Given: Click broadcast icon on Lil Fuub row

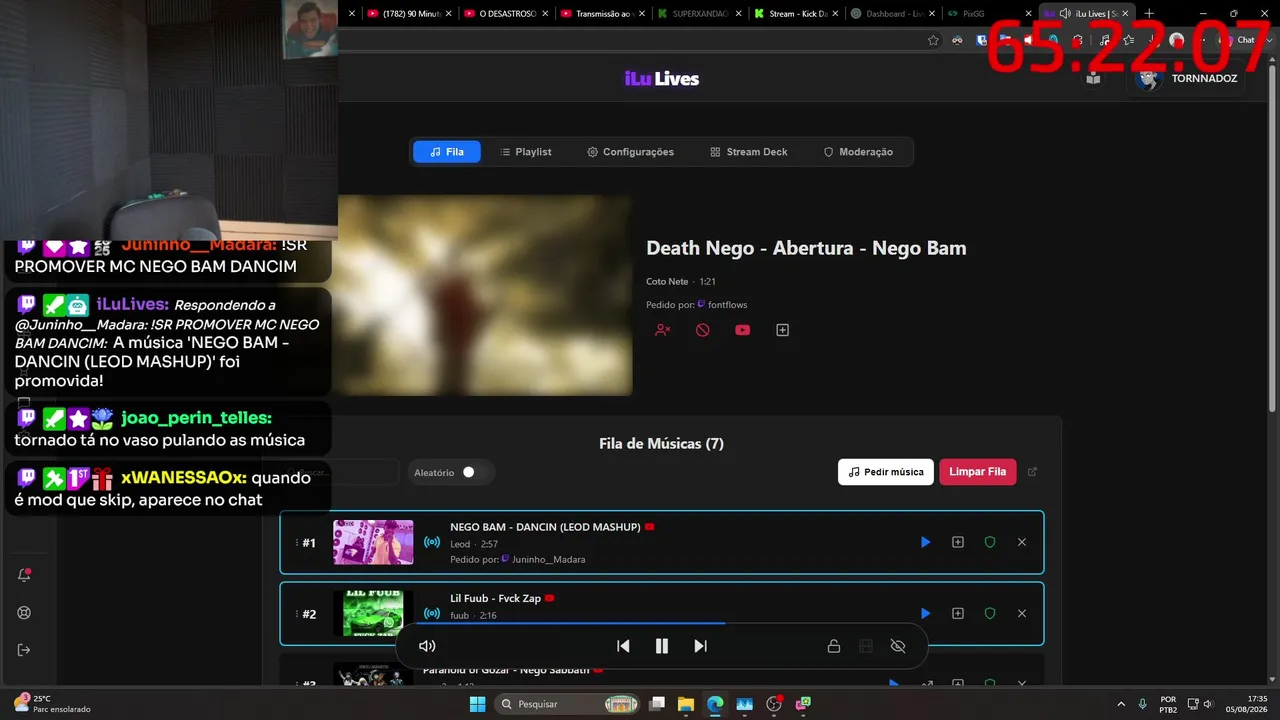Looking at the screenshot, I should point(432,613).
